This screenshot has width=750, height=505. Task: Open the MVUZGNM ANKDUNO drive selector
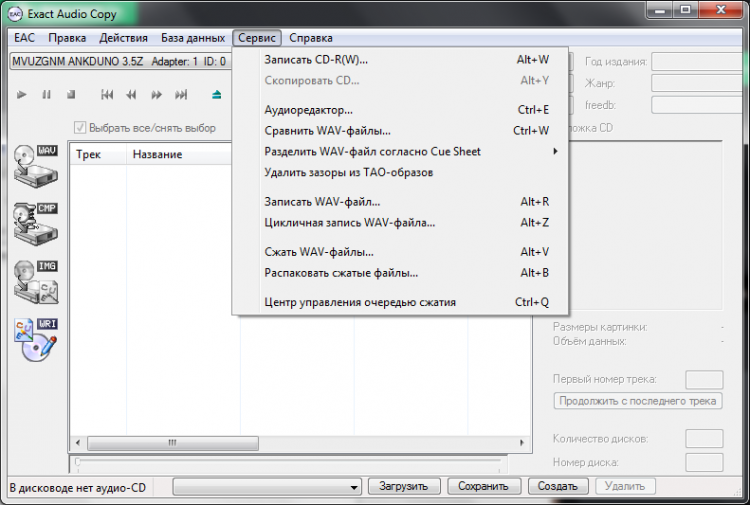[x=121, y=61]
